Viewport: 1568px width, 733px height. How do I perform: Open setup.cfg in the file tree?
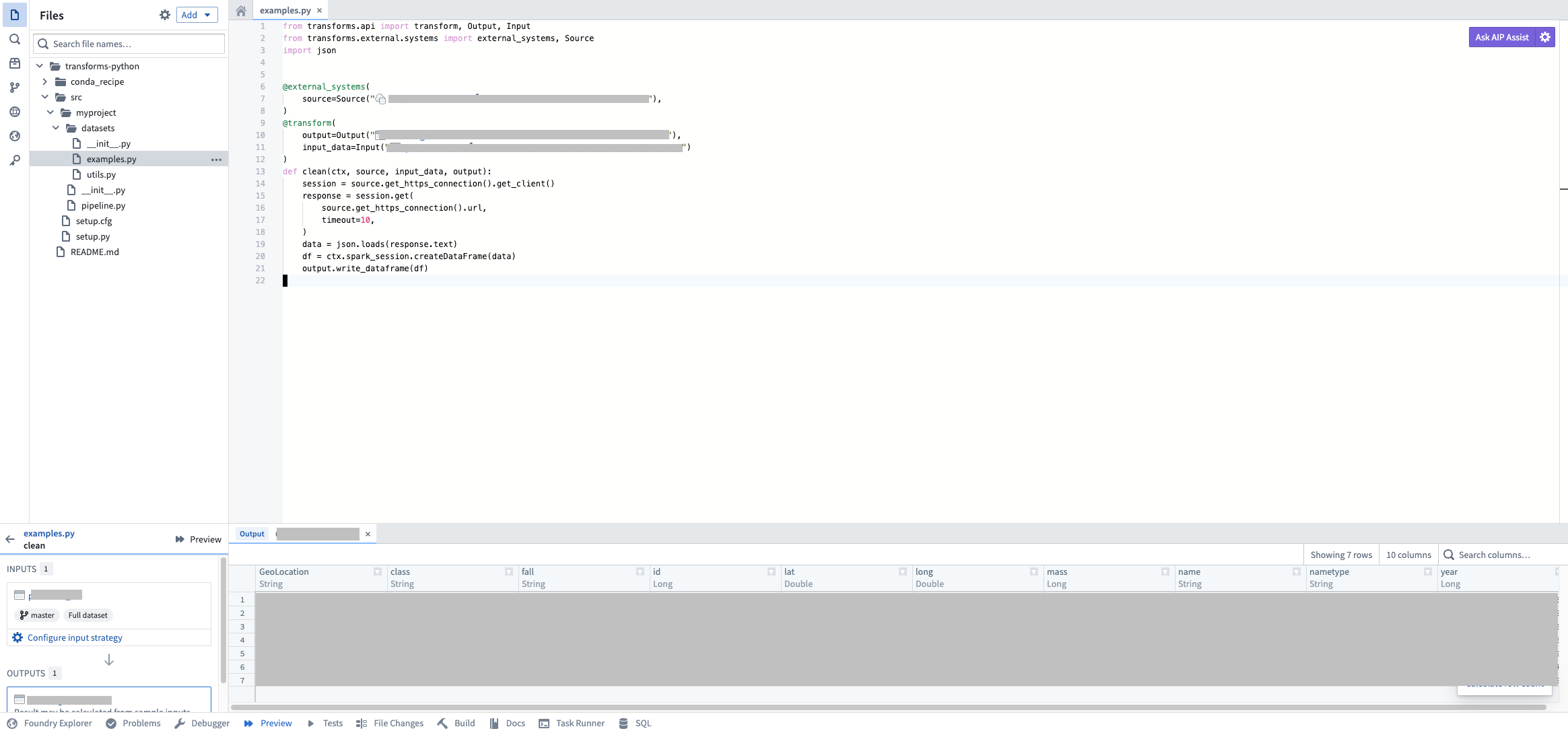[94, 221]
